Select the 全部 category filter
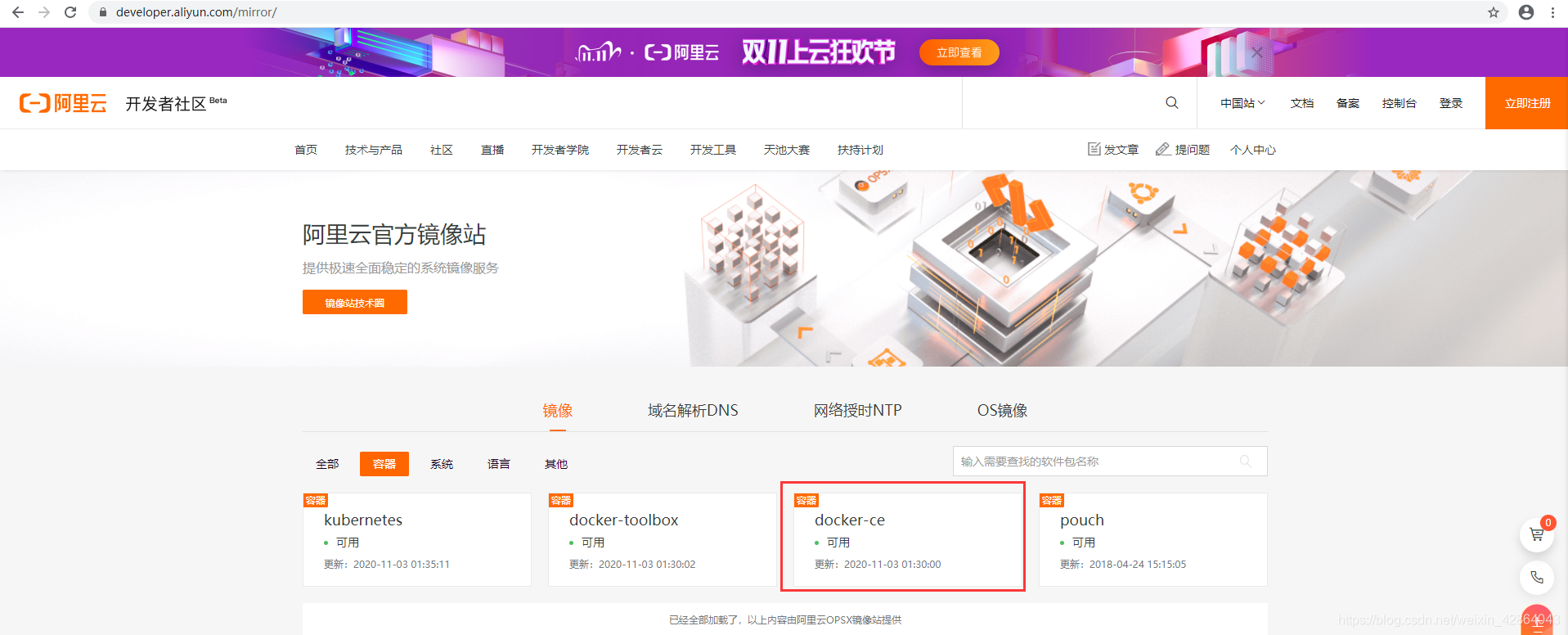The image size is (1568, 635). pos(327,464)
